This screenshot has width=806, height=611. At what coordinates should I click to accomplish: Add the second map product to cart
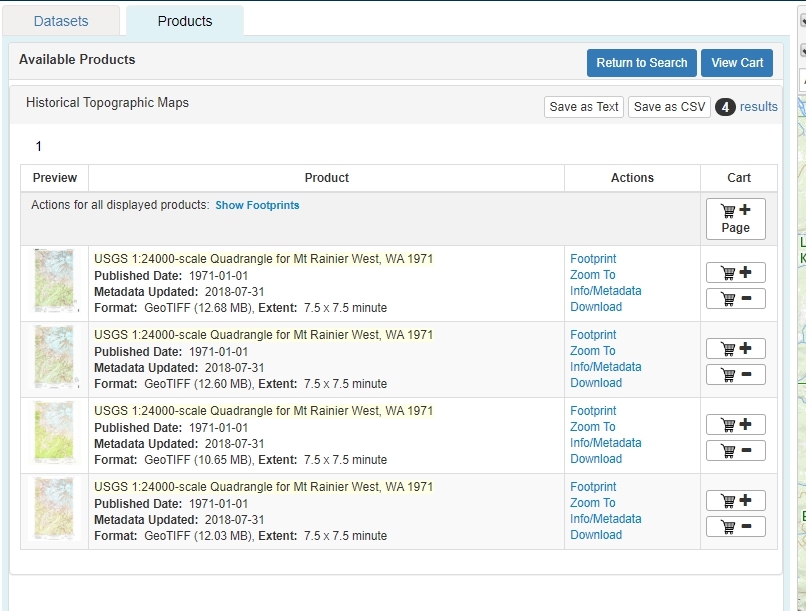pos(735,348)
